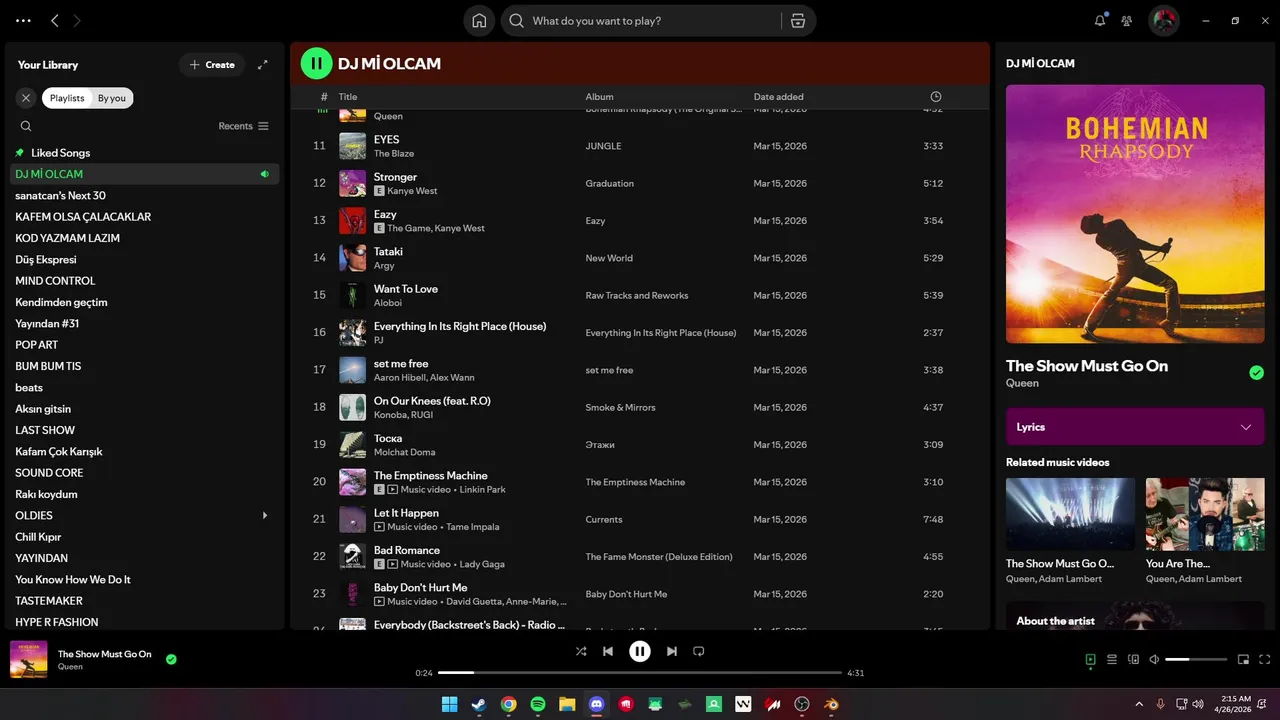Image resolution: width=1280 pixels, height=720 pixels.
Task: Select the Playlists filter chip
Action: pyautogui.click(x=67, y=98)
